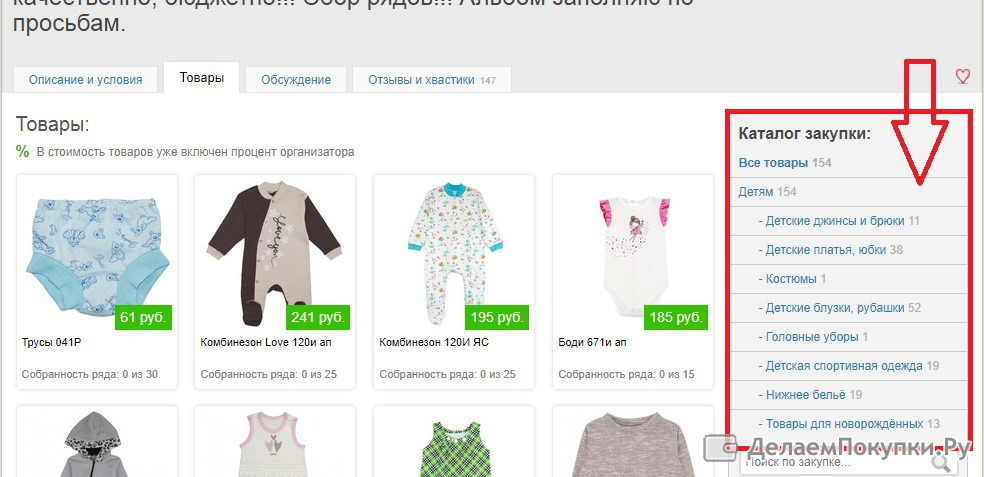Click the search magnifier icon
The width and height of the screenshot is (984, 477).
pos(941,463)
